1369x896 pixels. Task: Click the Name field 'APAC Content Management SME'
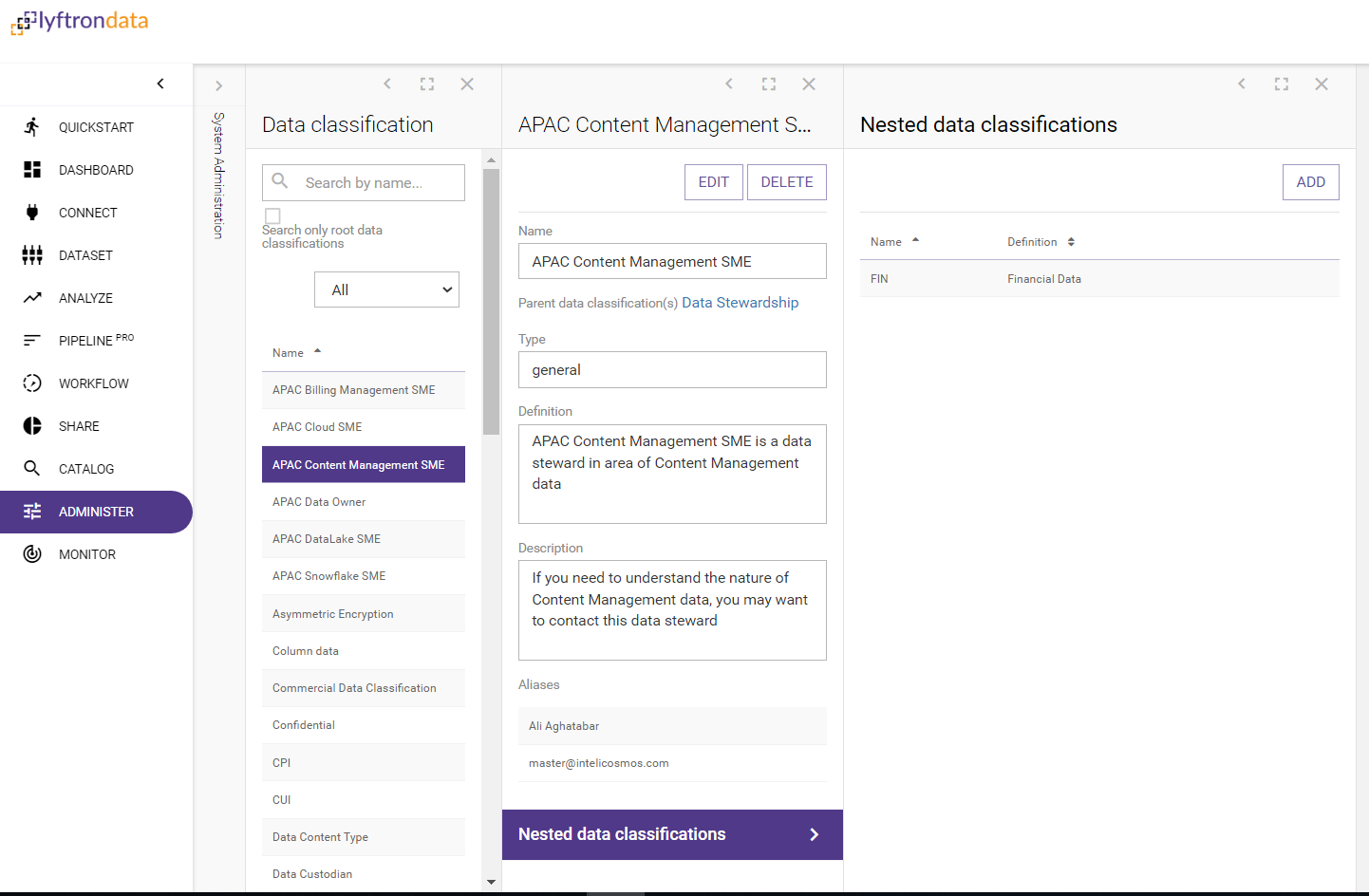pyautogui.click(x=672, y=261)
